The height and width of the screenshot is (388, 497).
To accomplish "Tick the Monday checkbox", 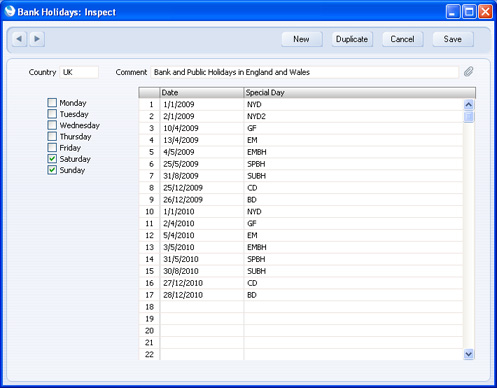I will (x=52, y=102).
